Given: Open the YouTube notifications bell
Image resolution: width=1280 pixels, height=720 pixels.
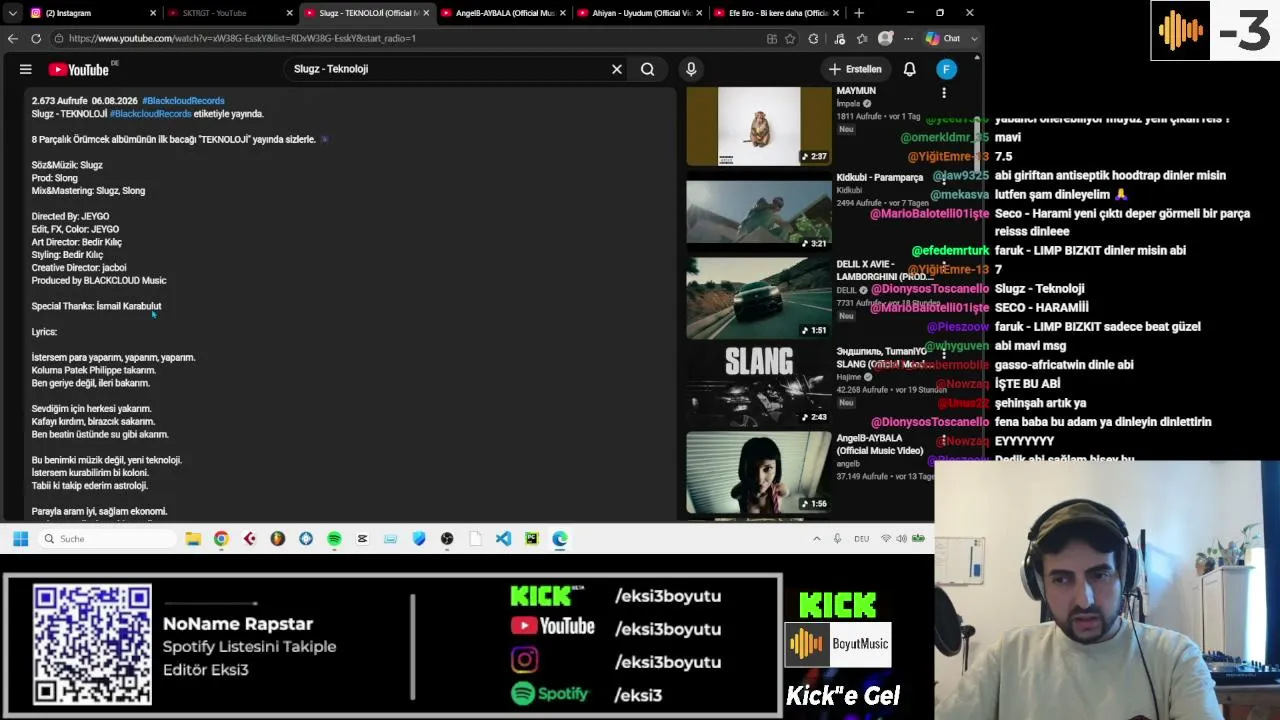Looking at the screenshot, I should [x=910, y=69].
